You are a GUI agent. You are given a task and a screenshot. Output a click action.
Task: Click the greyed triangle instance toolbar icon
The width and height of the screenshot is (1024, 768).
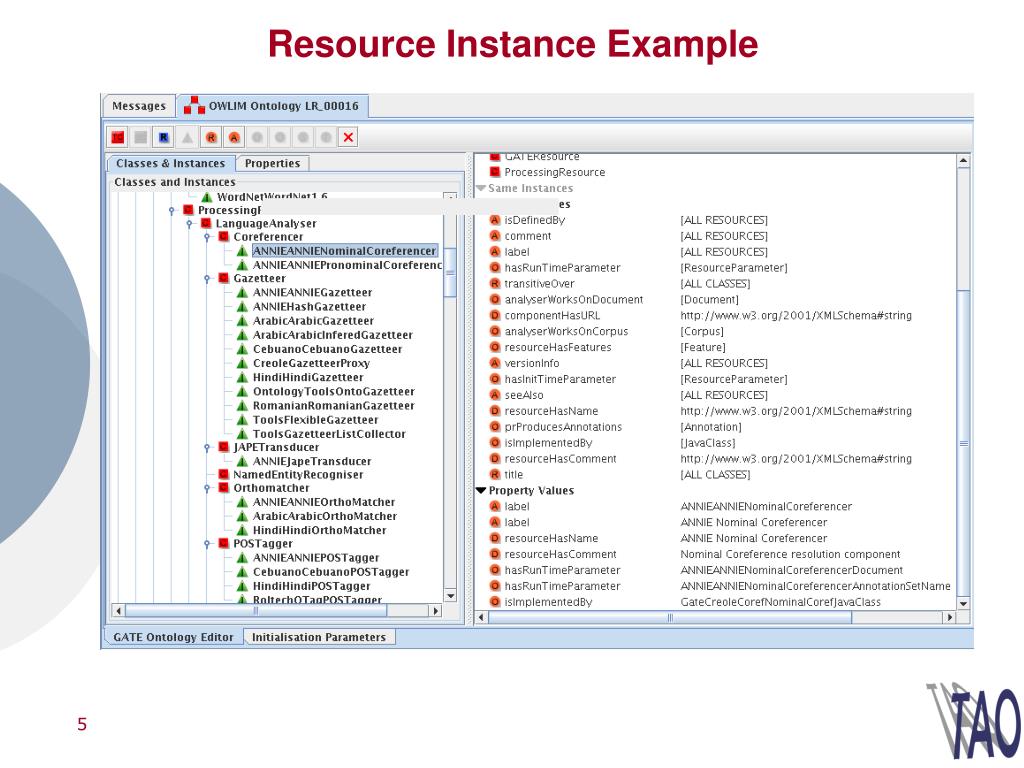pos(187,137)
